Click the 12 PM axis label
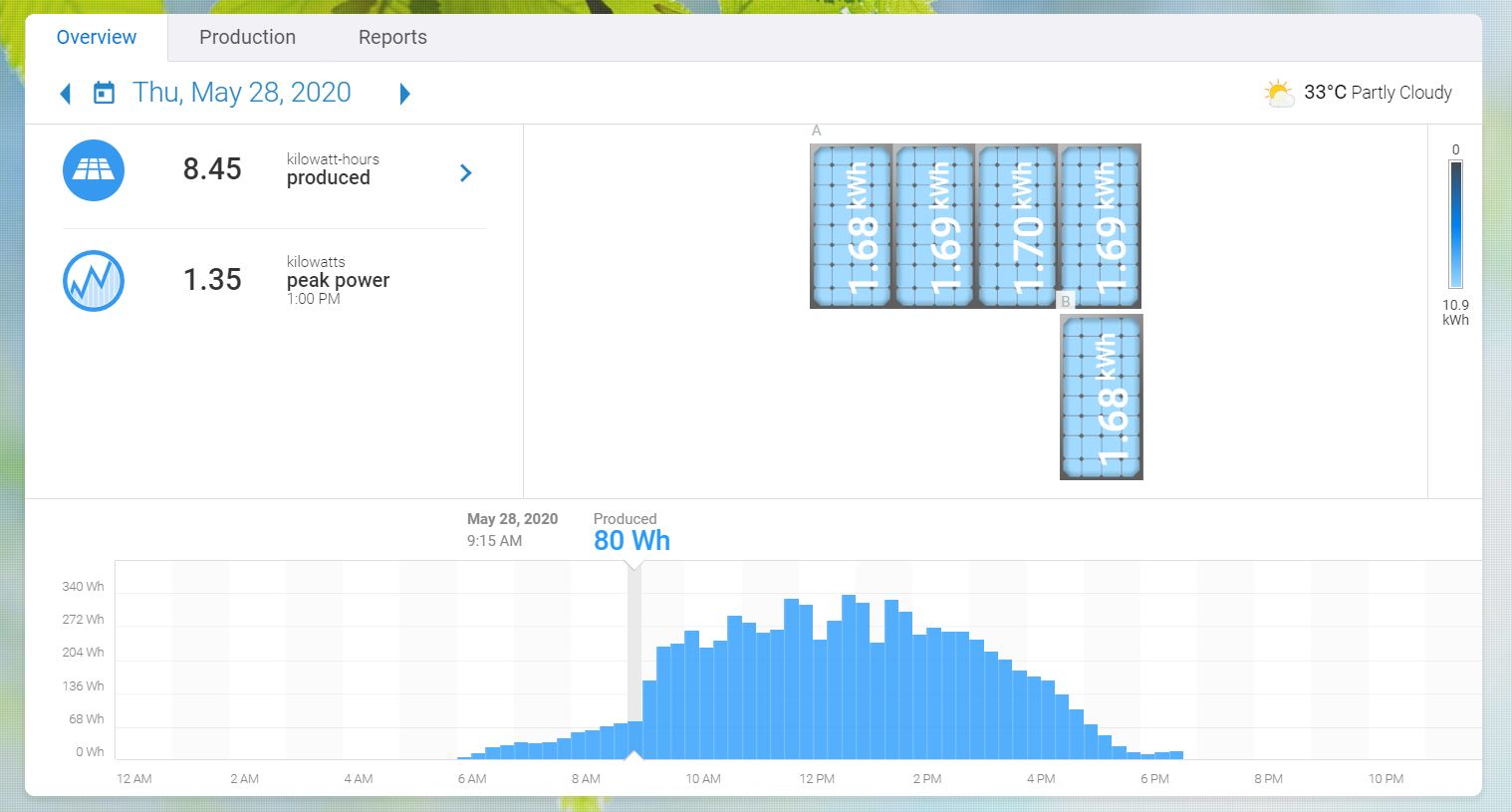 click(817, 779)
